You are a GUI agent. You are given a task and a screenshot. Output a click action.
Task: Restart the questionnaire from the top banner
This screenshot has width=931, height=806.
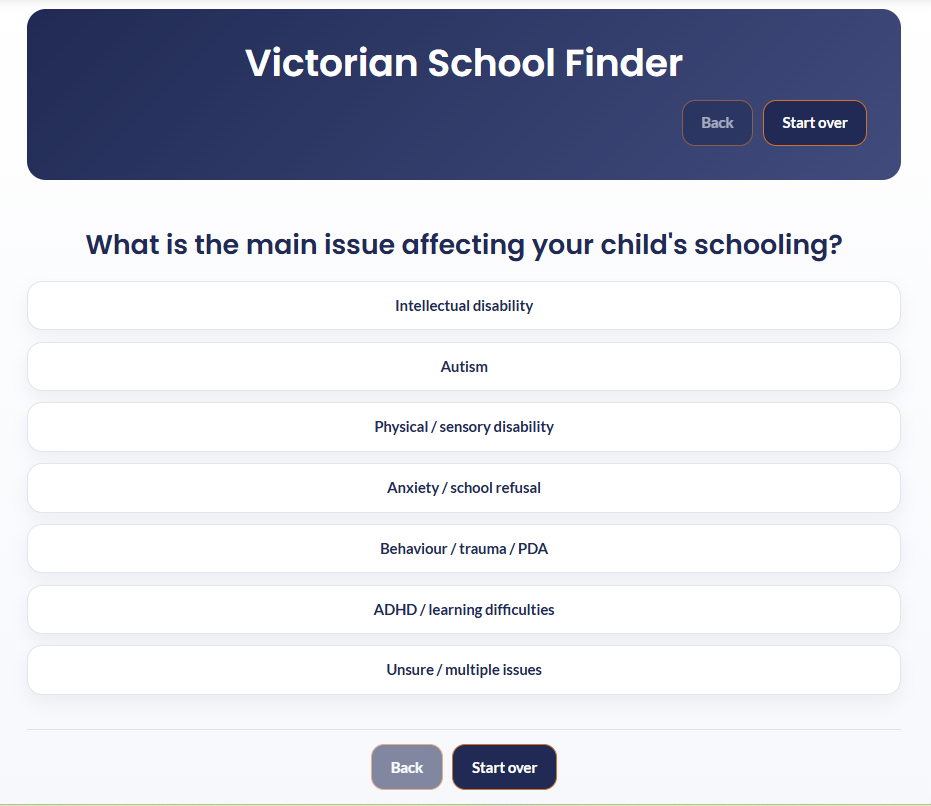click(x=814, y=122)
